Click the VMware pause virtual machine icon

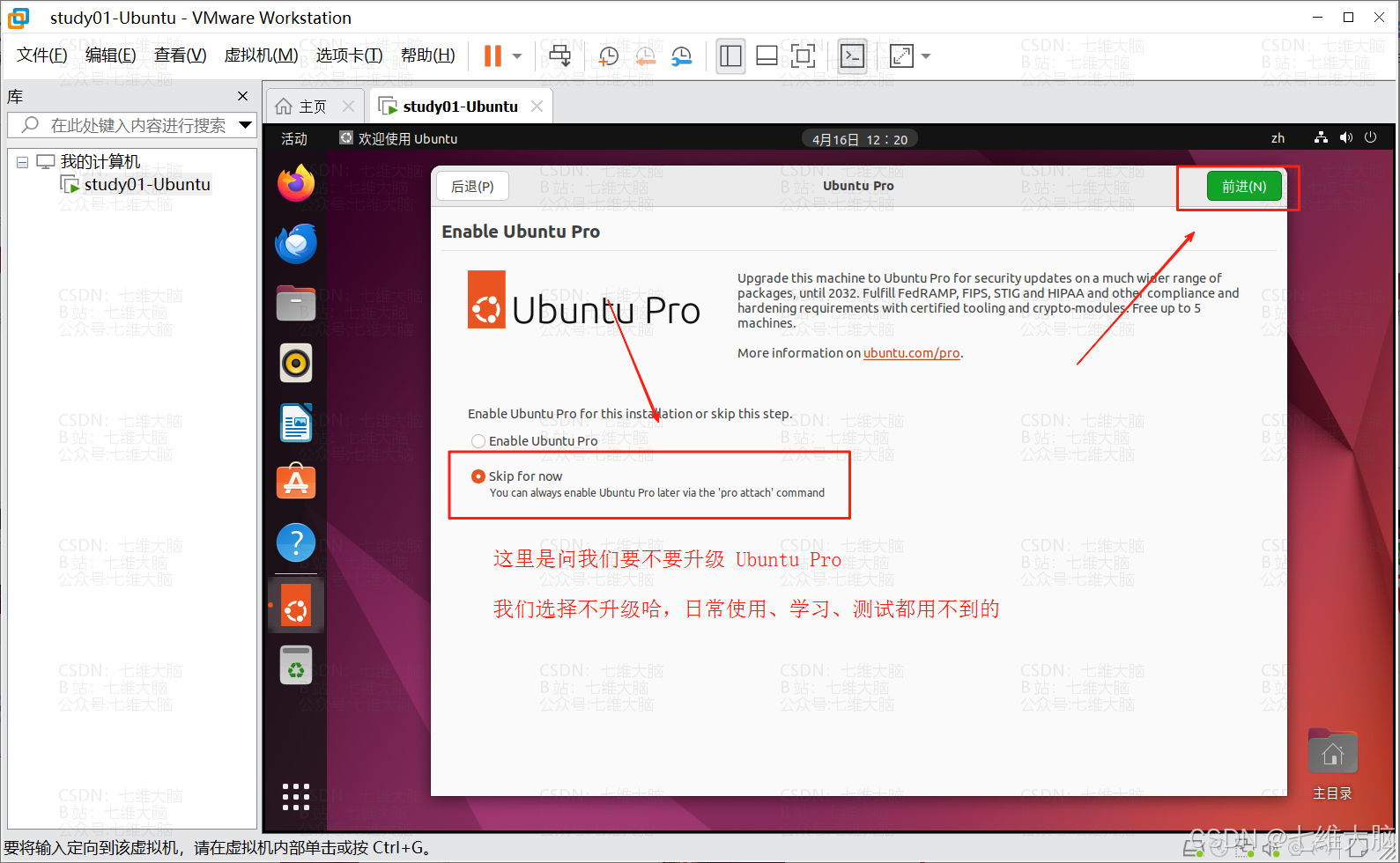pyautogui.click(x=493, y=56)
